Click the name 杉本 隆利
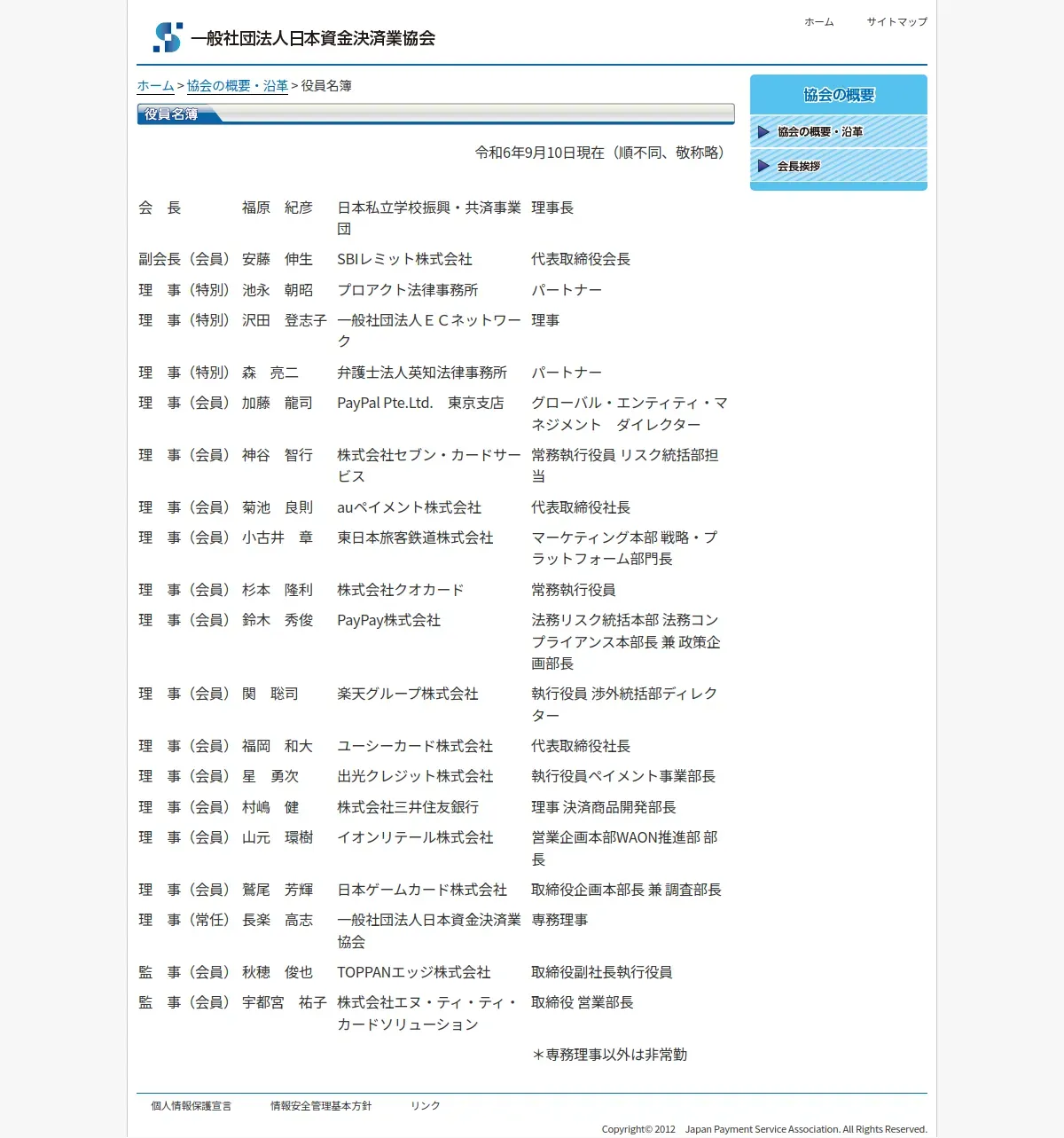Image resolution: width=1064 pixels, height=1138 pixels. click(278, 590)
